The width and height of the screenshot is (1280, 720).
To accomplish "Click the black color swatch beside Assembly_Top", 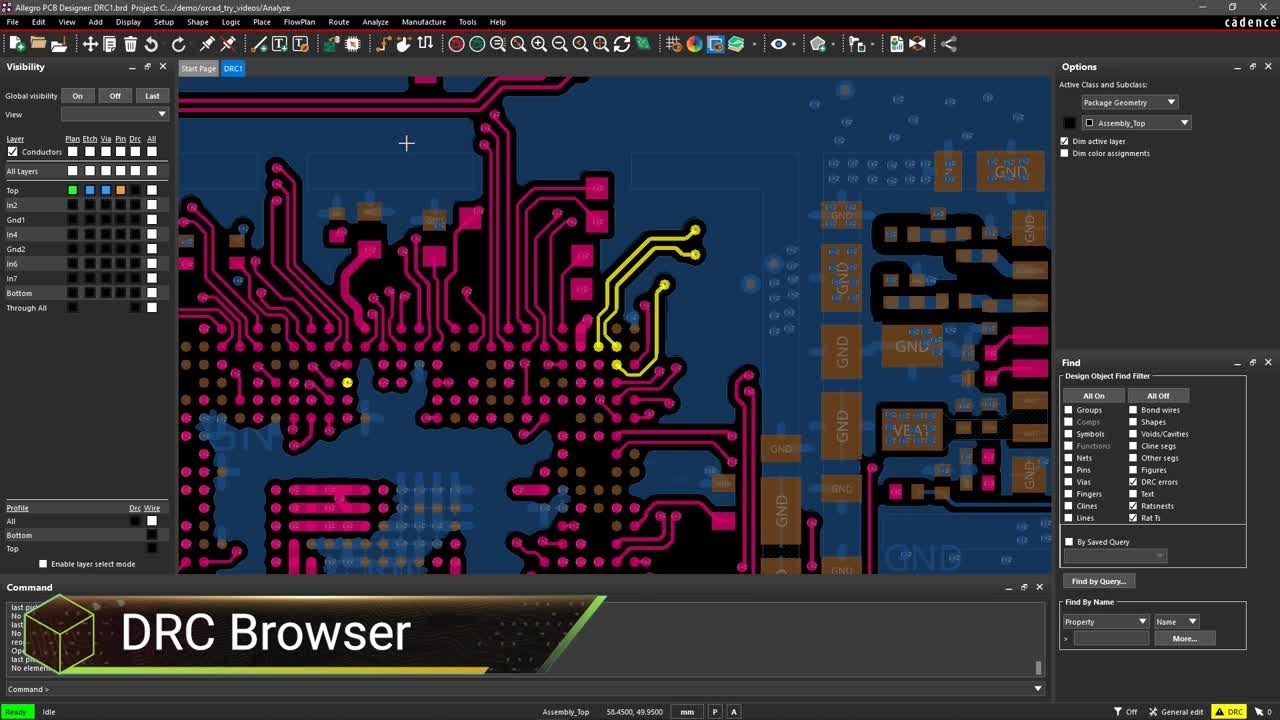I will pyautogui.click(x=1069, y=123).
